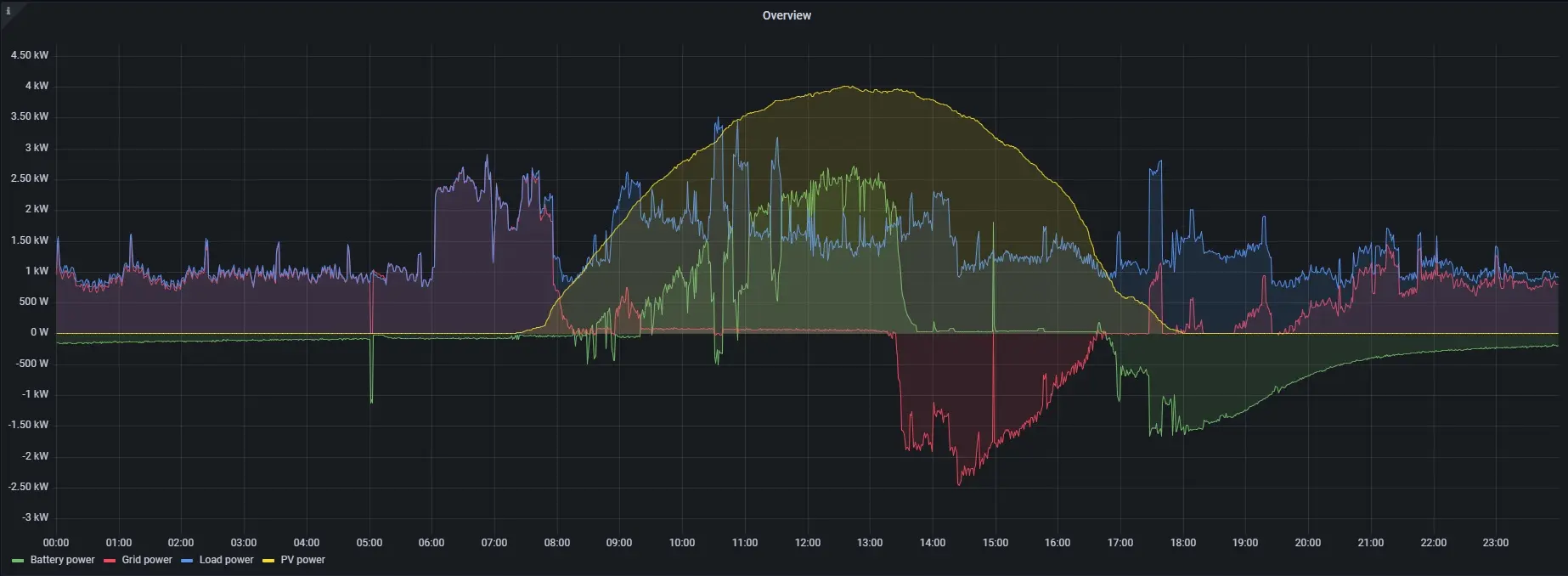Click the -1.50 kW y-axis label
Screen dimensions: 1568x576
point(28,425)
